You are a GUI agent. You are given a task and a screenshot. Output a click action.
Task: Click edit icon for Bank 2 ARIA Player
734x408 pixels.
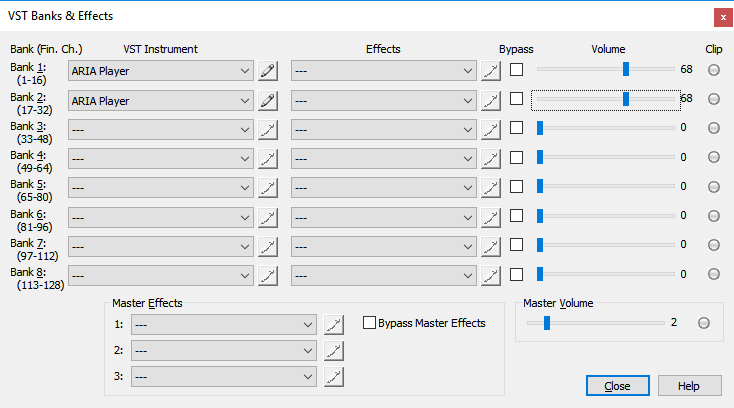pyautogui.click(x=267, y=99)
